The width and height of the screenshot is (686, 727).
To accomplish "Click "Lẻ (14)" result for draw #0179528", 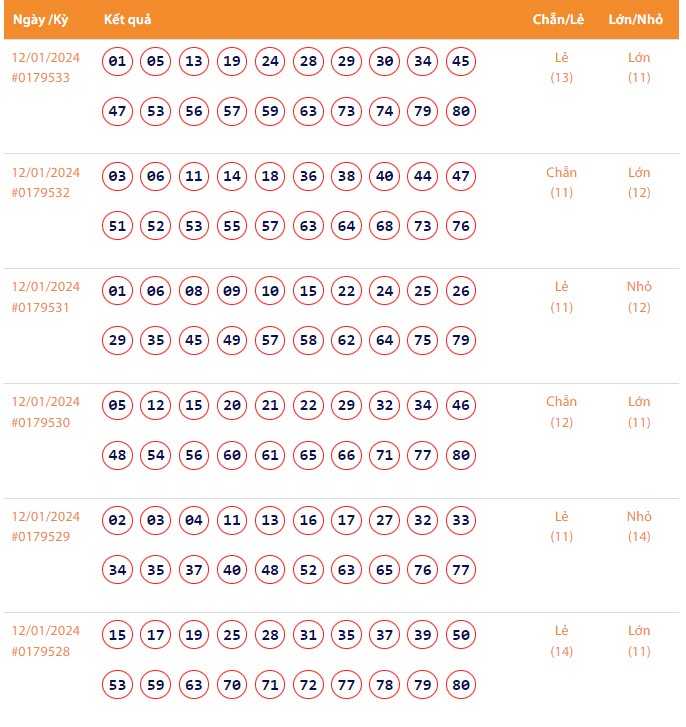I will click(x=561, y=641).
